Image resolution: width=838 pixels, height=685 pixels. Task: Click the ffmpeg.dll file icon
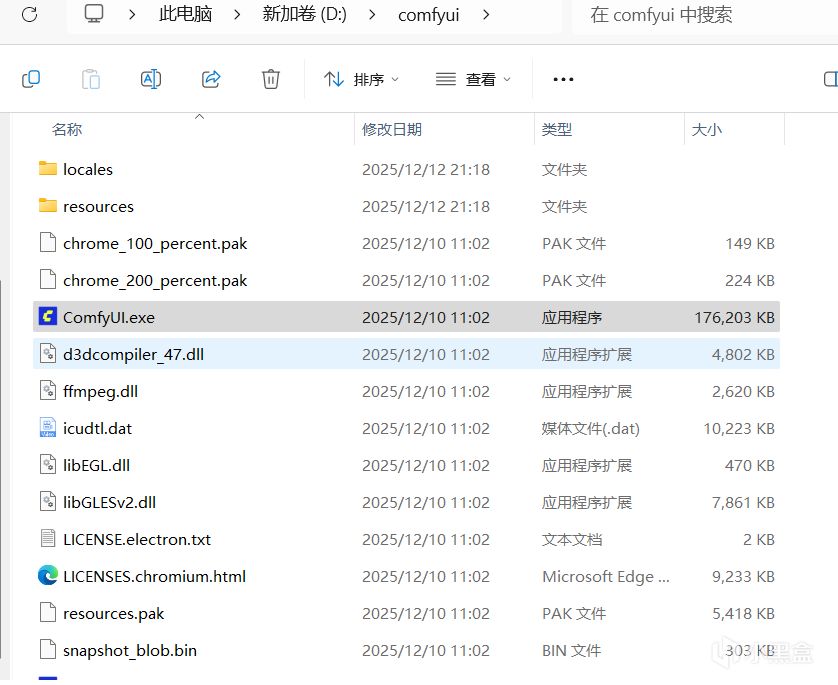coord(48,391)
